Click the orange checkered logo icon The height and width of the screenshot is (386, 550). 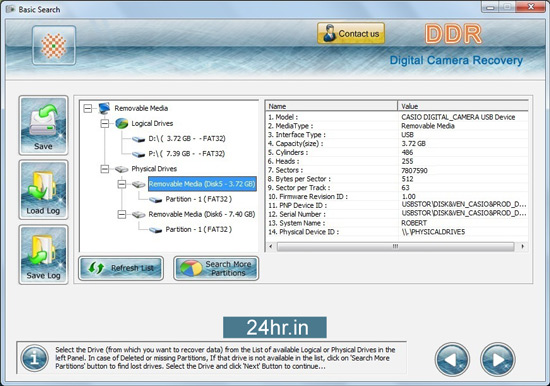[x=54, y=46]
